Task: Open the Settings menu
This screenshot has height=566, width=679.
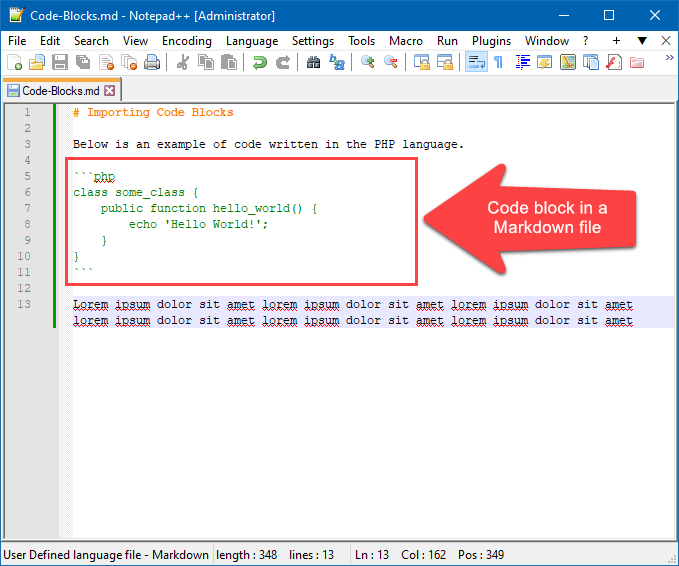Action: (x=313, y=41)
